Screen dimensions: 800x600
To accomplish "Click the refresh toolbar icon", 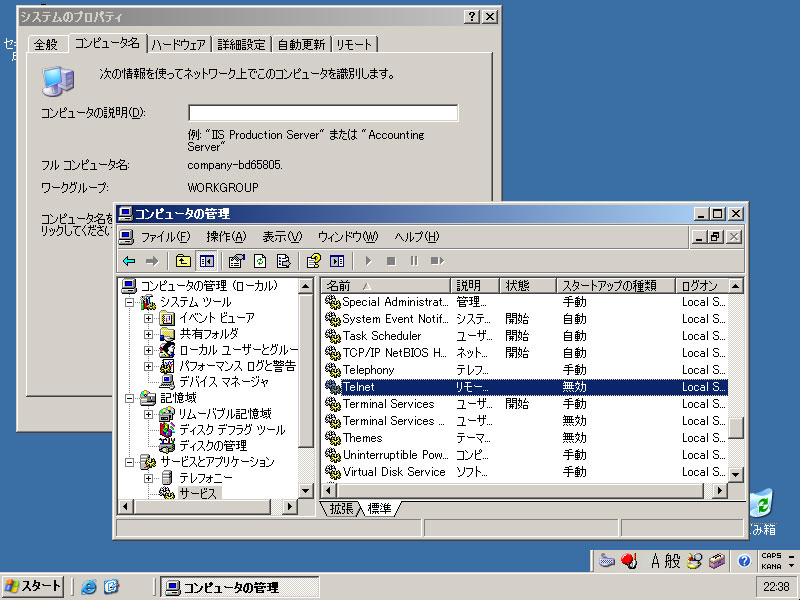I will click(260, 261).
